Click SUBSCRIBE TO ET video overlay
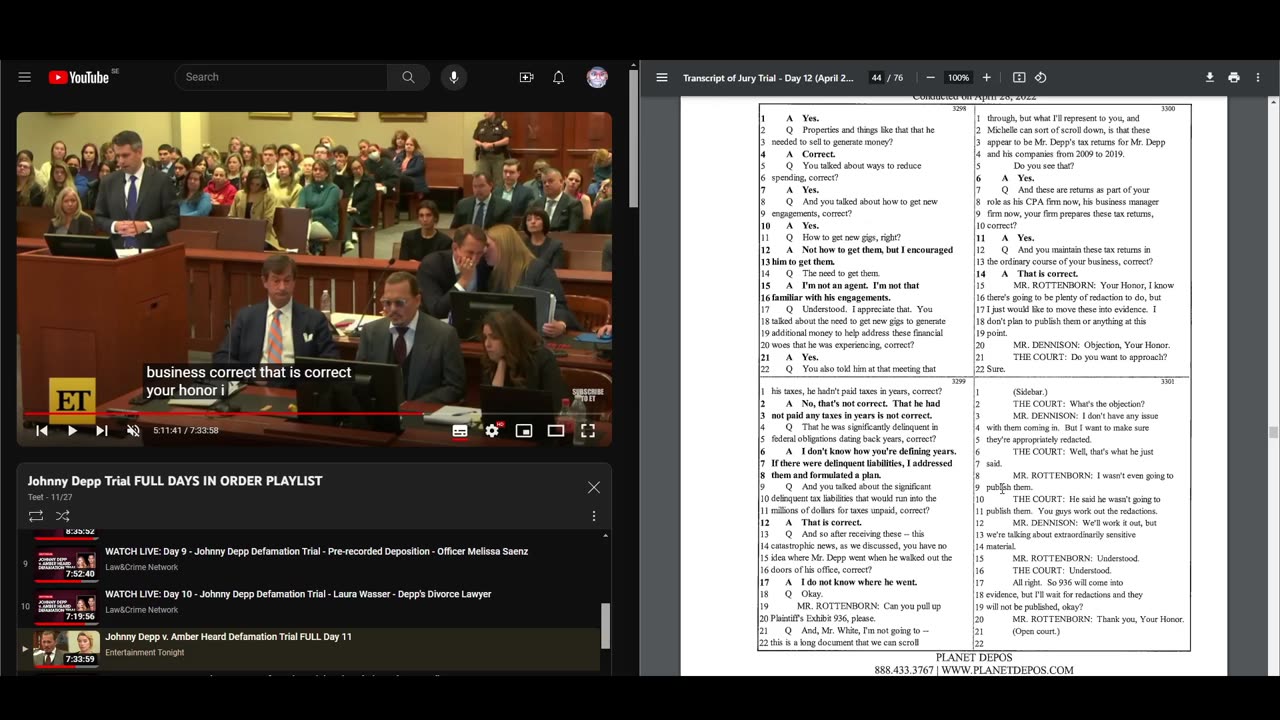This screenshot has height=720, width=1280. click(588, 395)
